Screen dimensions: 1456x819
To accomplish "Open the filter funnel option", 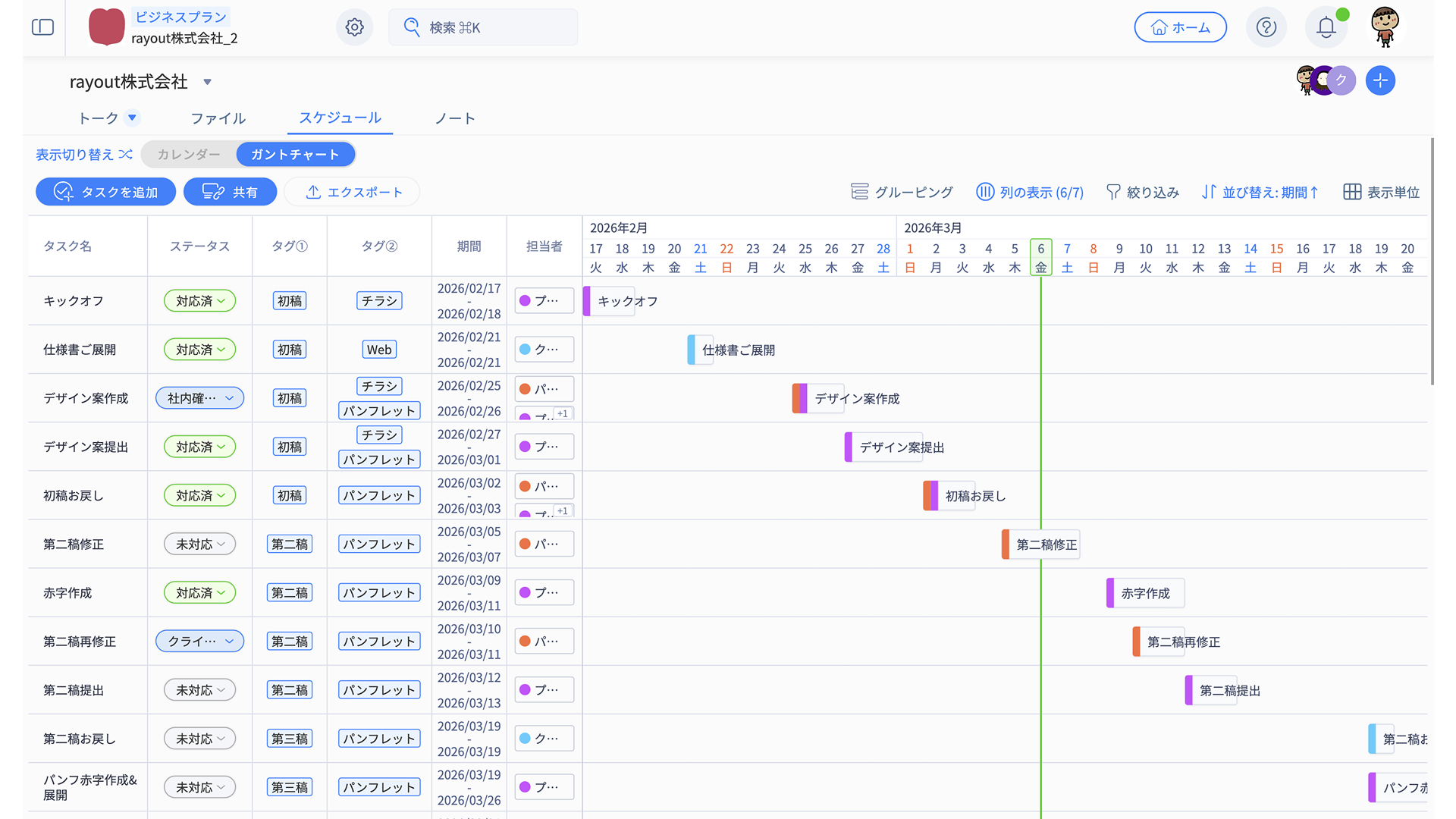I will (1142, 192).
